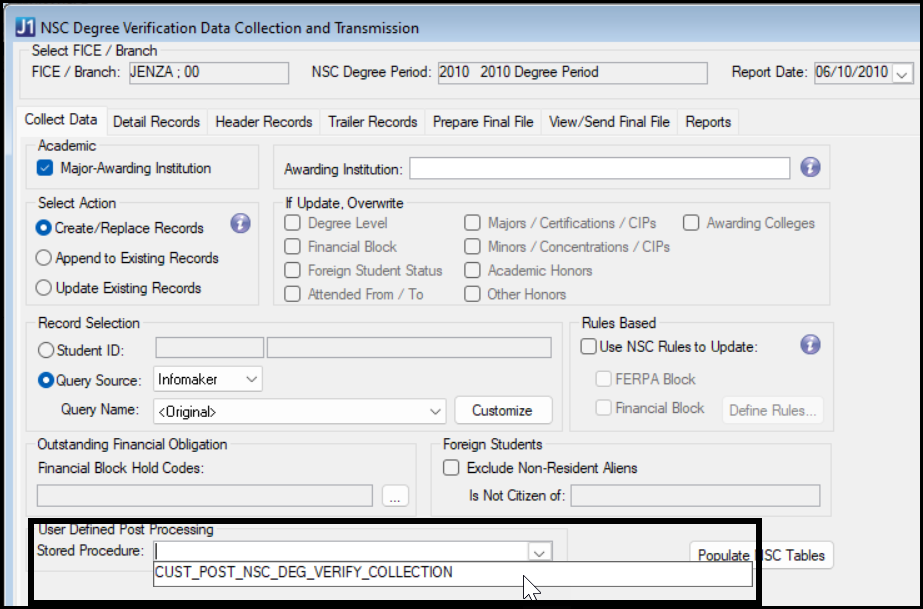Click info icon in Rules Based section
Image resolution: width=923 pixels, height=609 pixels.
(810, 345)
